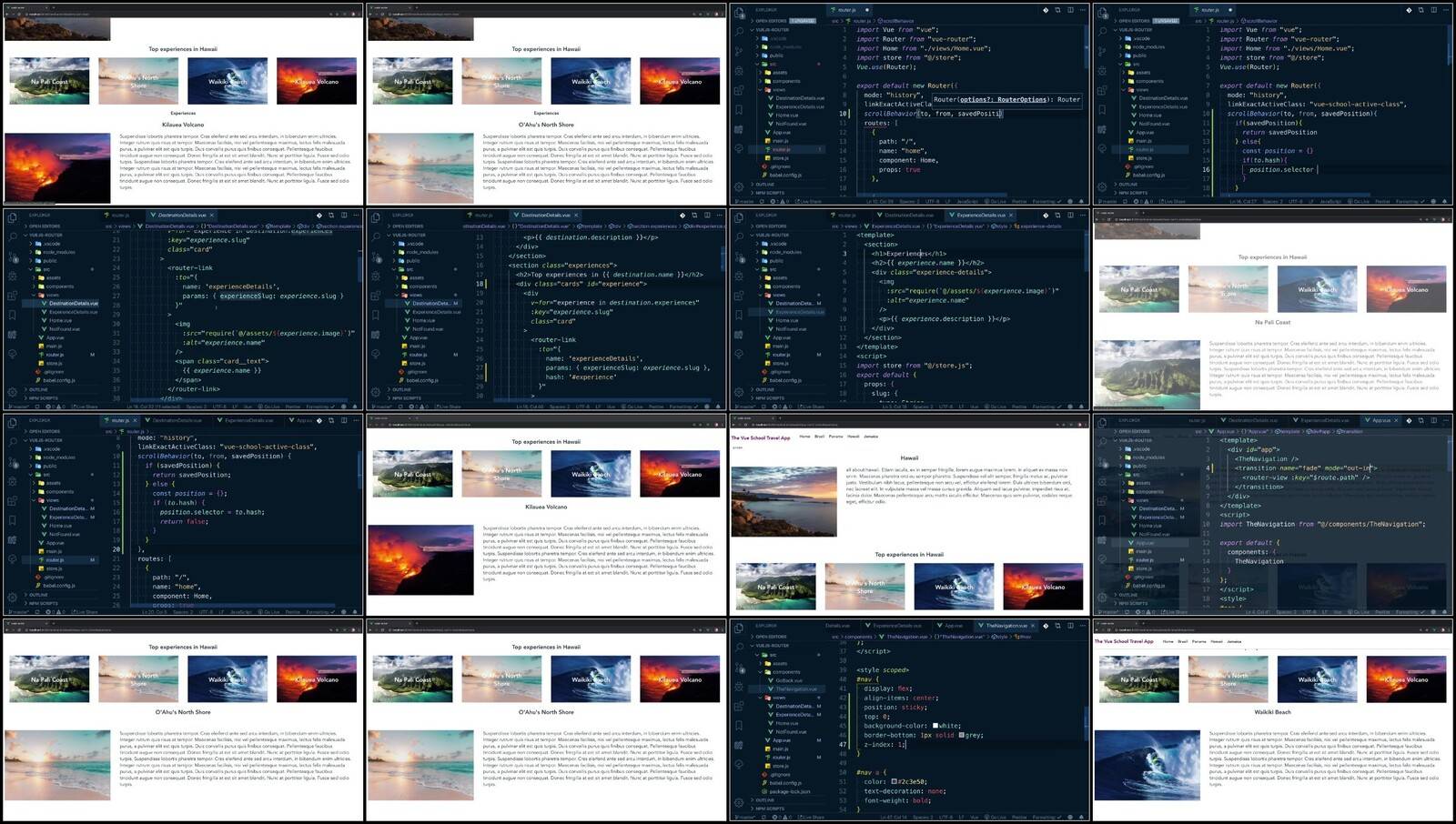Open Source Control icon in RouterOptions tooltip frame
The image size is (1456, 824).
739,51
